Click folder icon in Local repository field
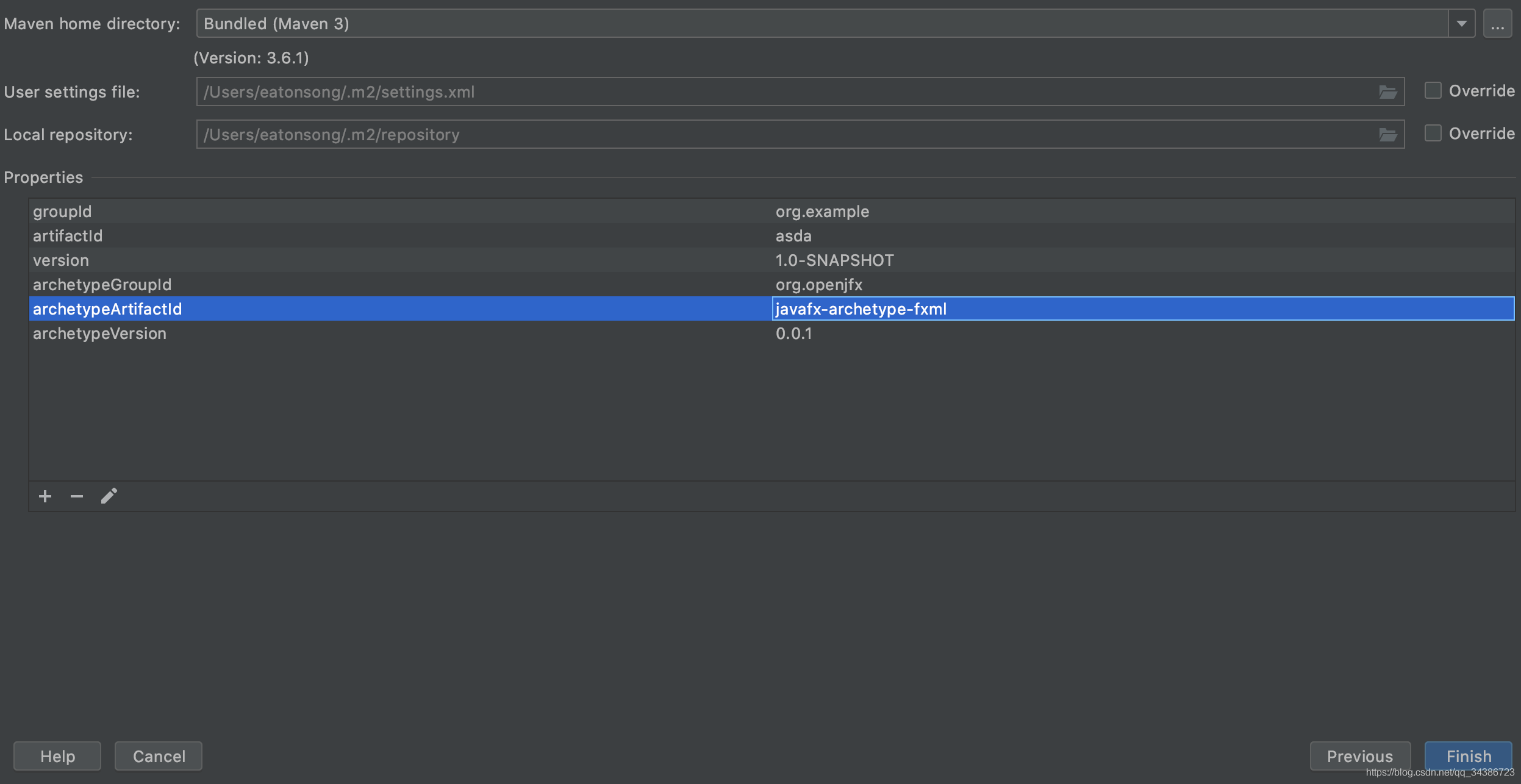 (1388, 135)
